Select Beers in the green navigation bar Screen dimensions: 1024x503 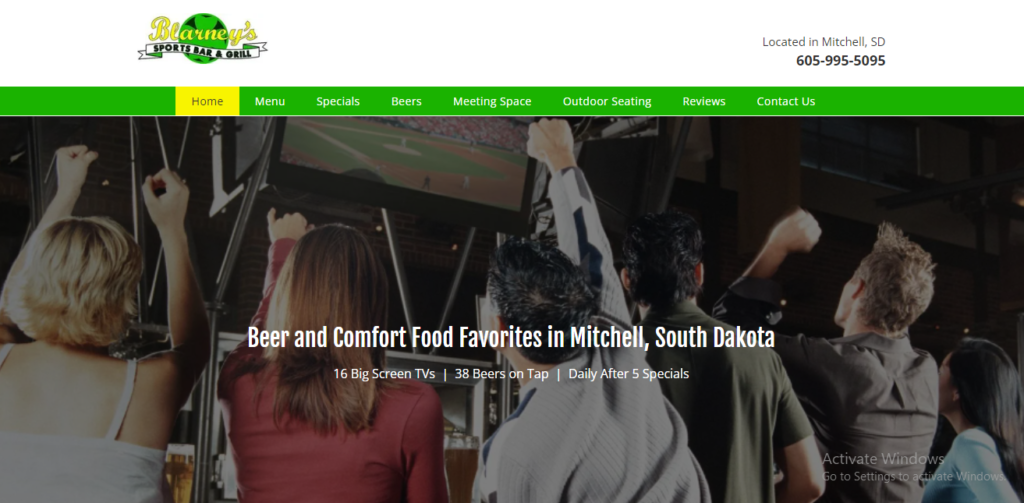click(406, 101)
